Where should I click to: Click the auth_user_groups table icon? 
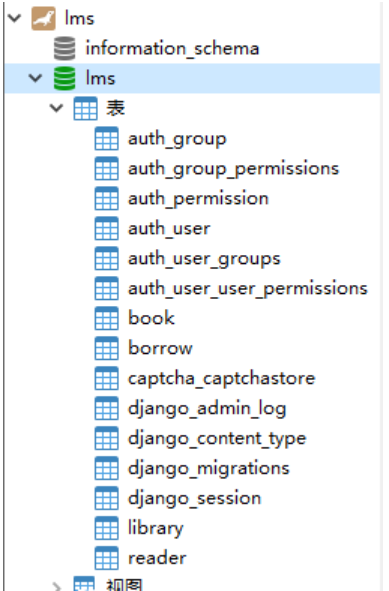[106, 258]
